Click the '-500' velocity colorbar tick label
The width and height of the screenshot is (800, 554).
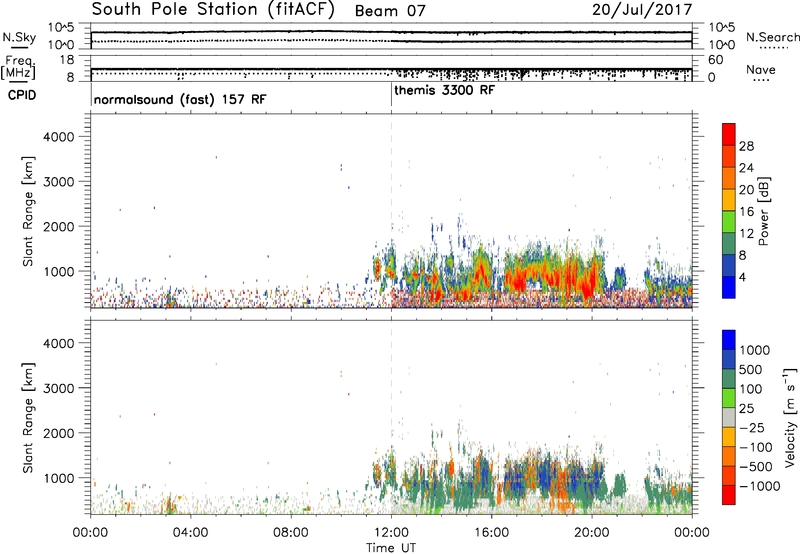pos(756,467)
